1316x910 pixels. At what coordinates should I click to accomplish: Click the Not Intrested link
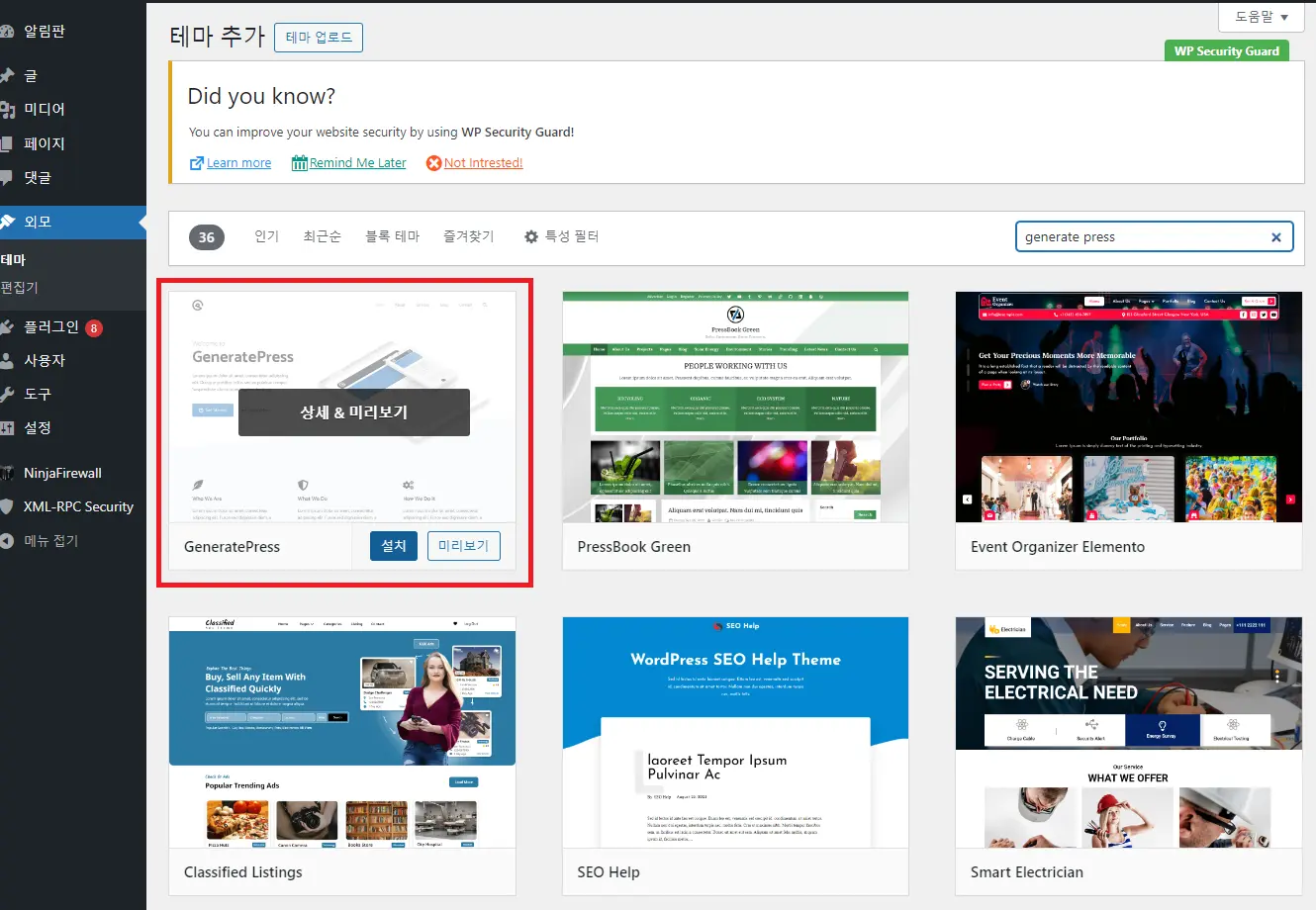tap(483, 163)
